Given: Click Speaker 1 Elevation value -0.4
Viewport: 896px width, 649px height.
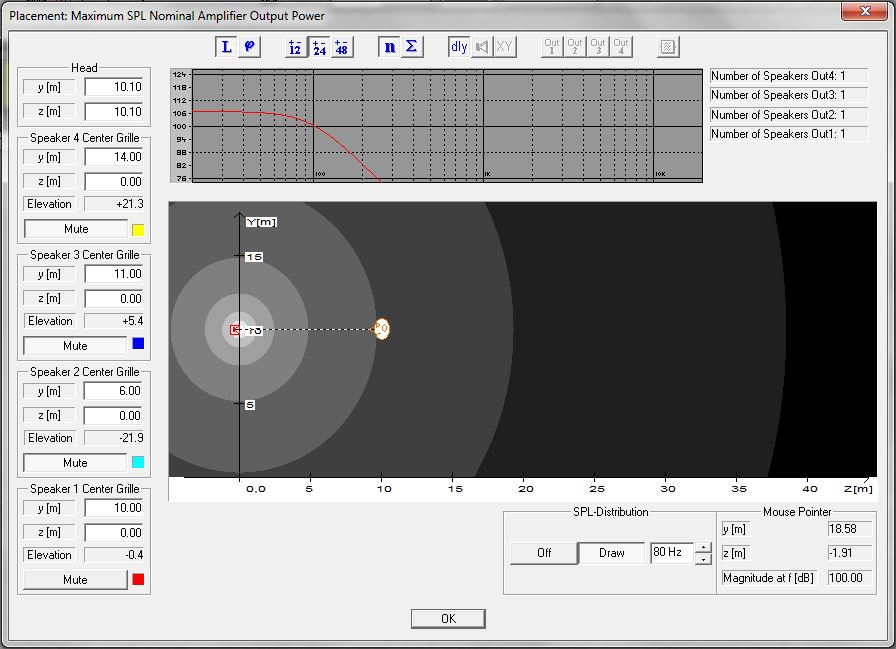Looking at the screenshot, I should 114,555.
